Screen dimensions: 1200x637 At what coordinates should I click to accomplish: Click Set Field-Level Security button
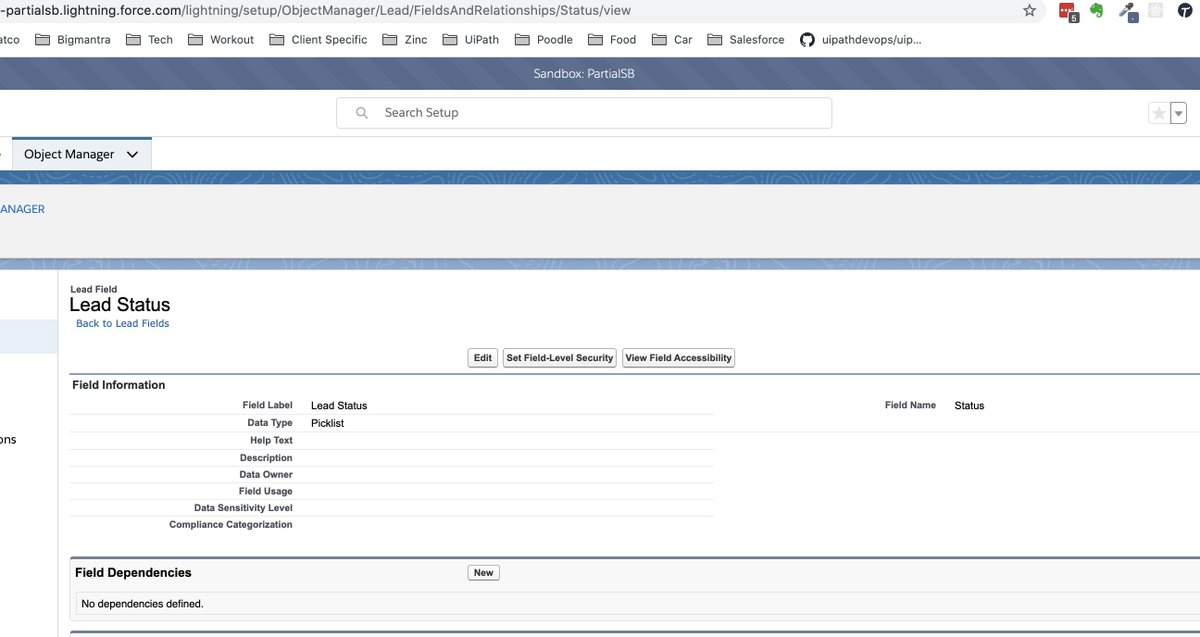click(x=560, y=358)
